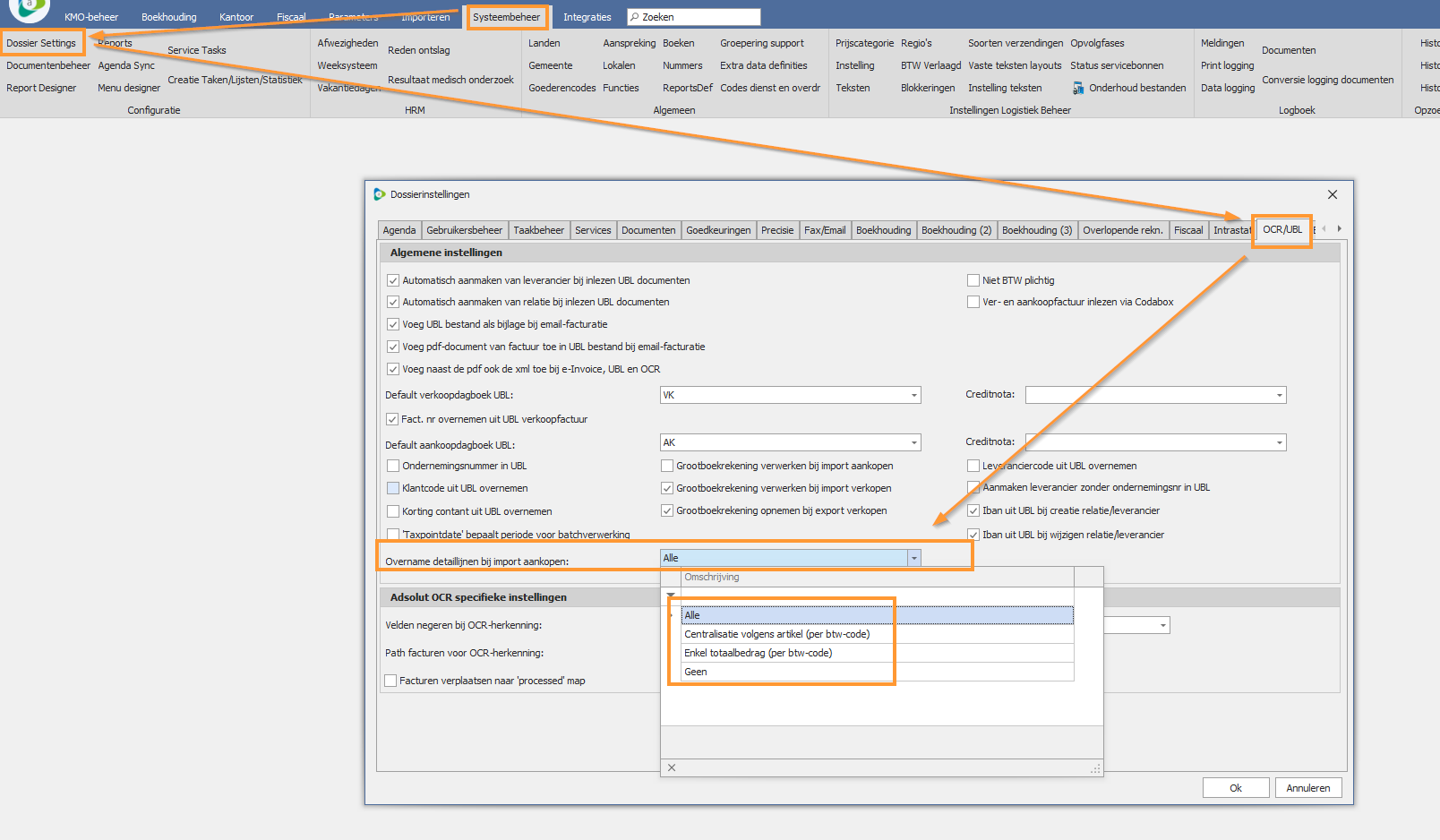Expand the Default verkoopdagboek UBL dropdown
Image resolution: width=1440 pixels, height=840 pixels.
pos(913,395)
